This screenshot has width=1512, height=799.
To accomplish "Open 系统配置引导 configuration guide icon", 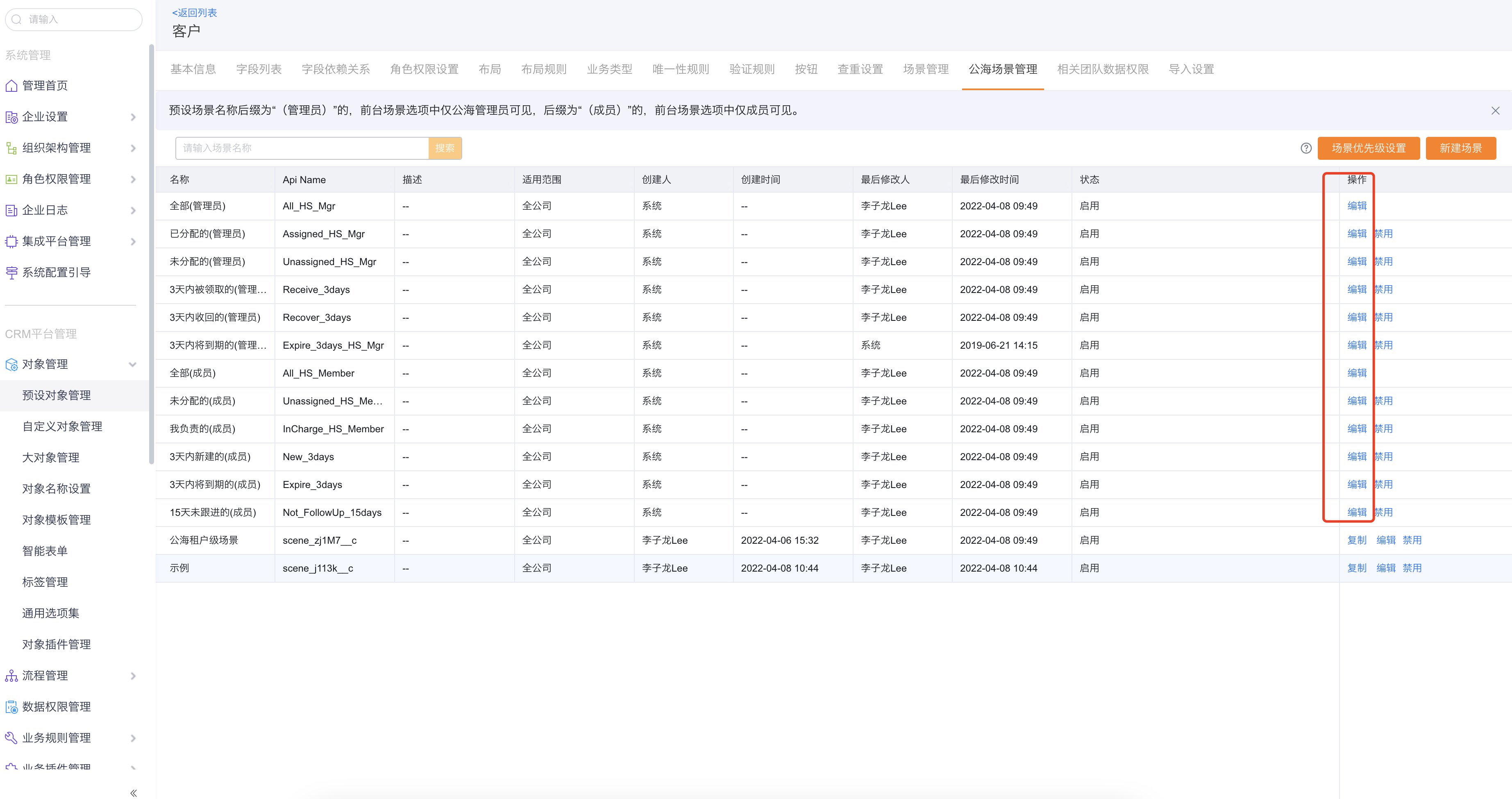I will [12, 272].
